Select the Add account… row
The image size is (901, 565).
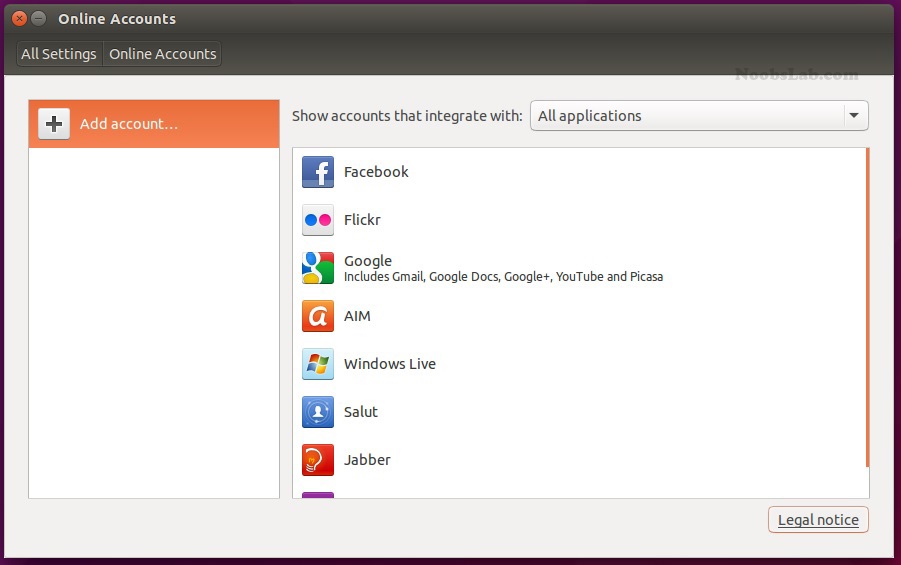[x=154, y=124]
